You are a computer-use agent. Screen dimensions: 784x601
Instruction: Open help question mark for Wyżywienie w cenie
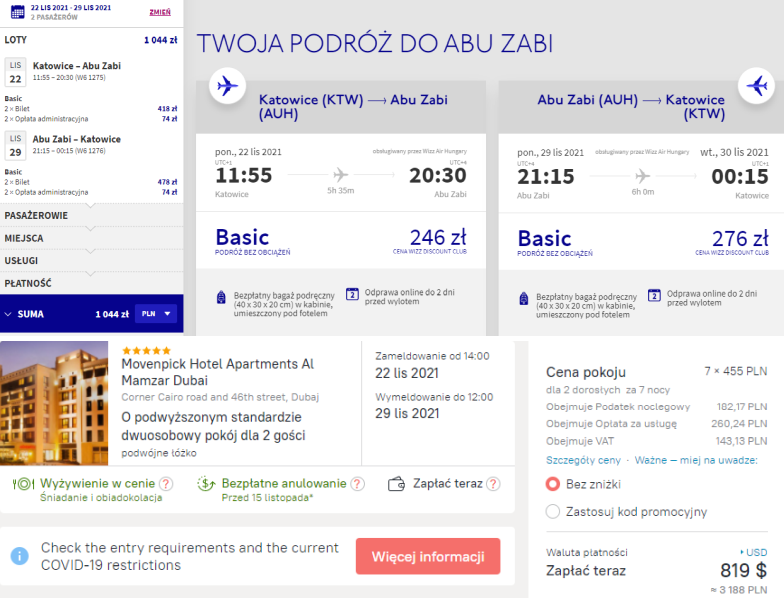166,484
